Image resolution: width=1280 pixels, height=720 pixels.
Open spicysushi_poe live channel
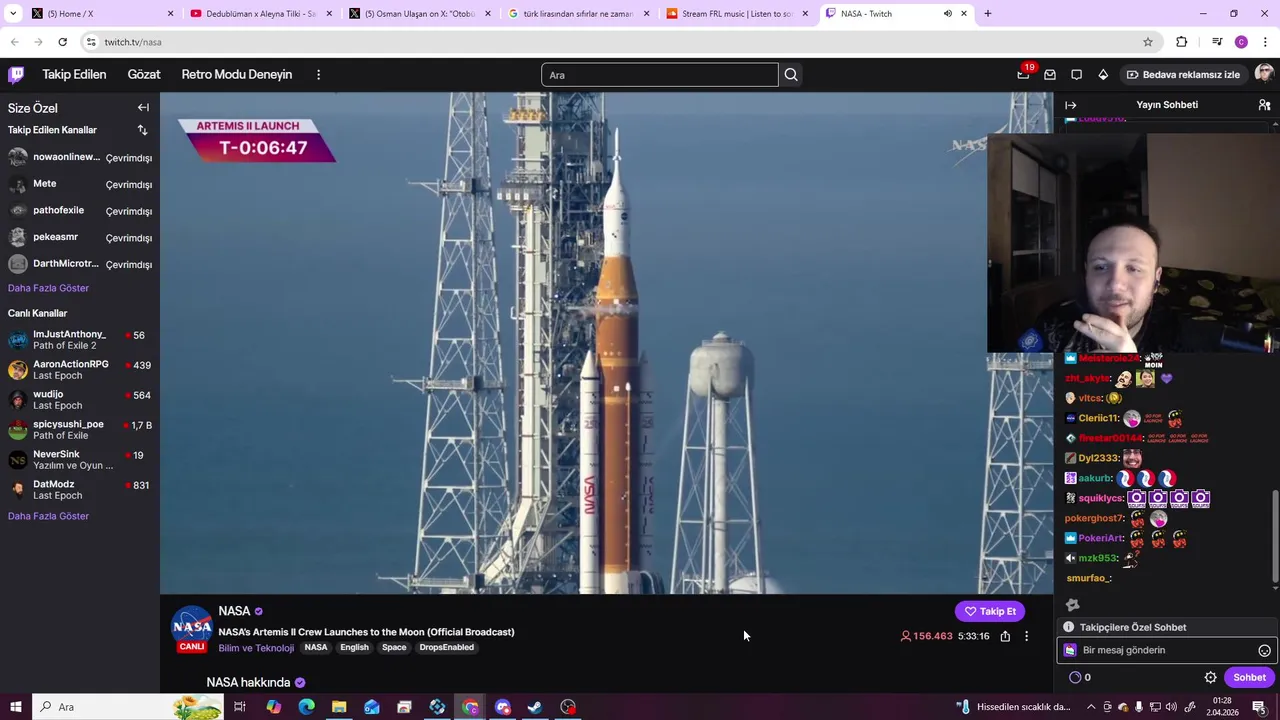pyautogui.click(x=80, y=430)
